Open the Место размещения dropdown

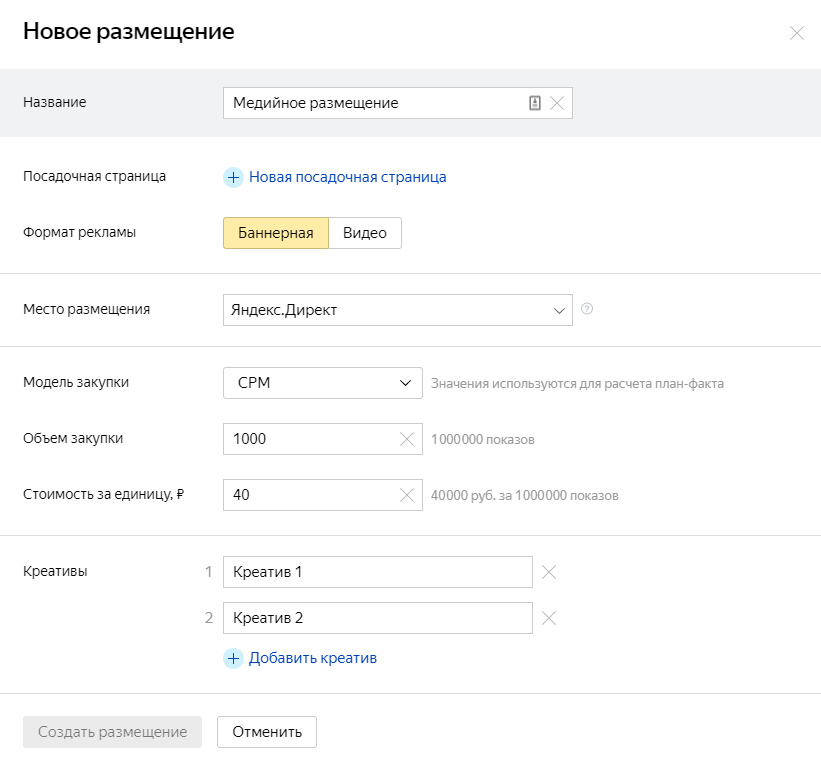point(397,310)
